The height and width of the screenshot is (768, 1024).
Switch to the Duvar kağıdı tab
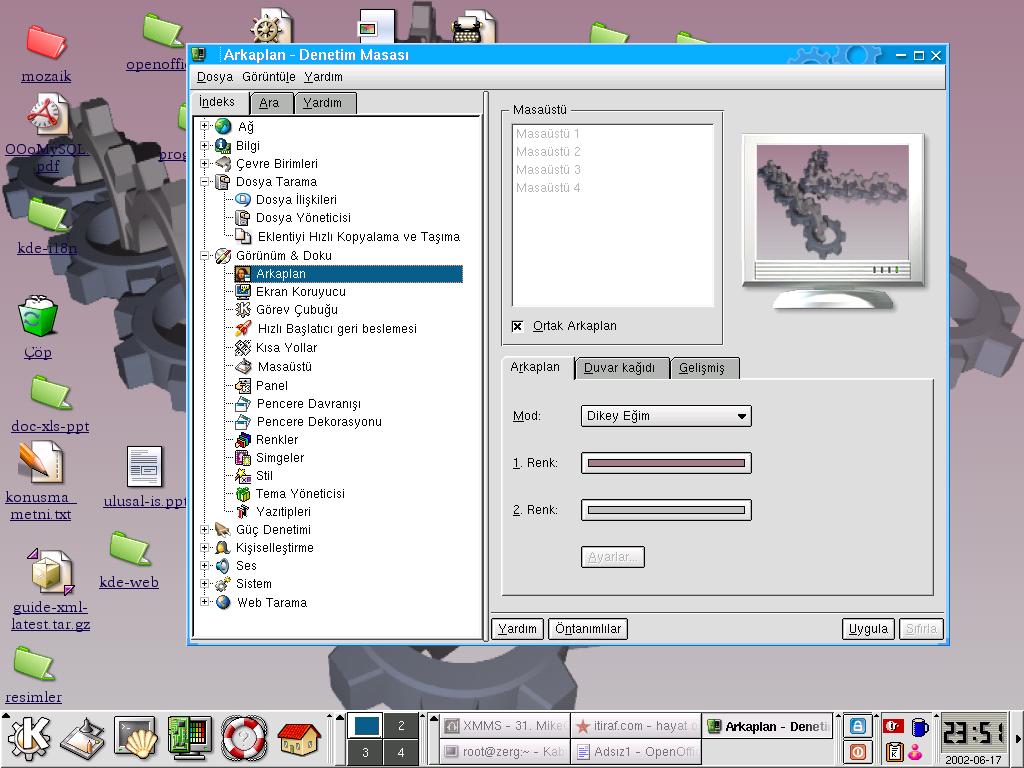point(620,368)
